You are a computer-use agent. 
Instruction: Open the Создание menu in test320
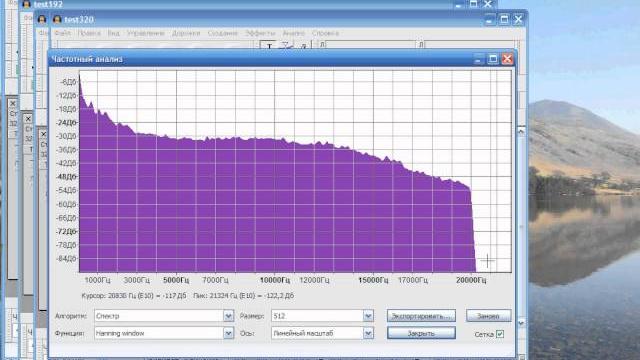coord(222,33)
